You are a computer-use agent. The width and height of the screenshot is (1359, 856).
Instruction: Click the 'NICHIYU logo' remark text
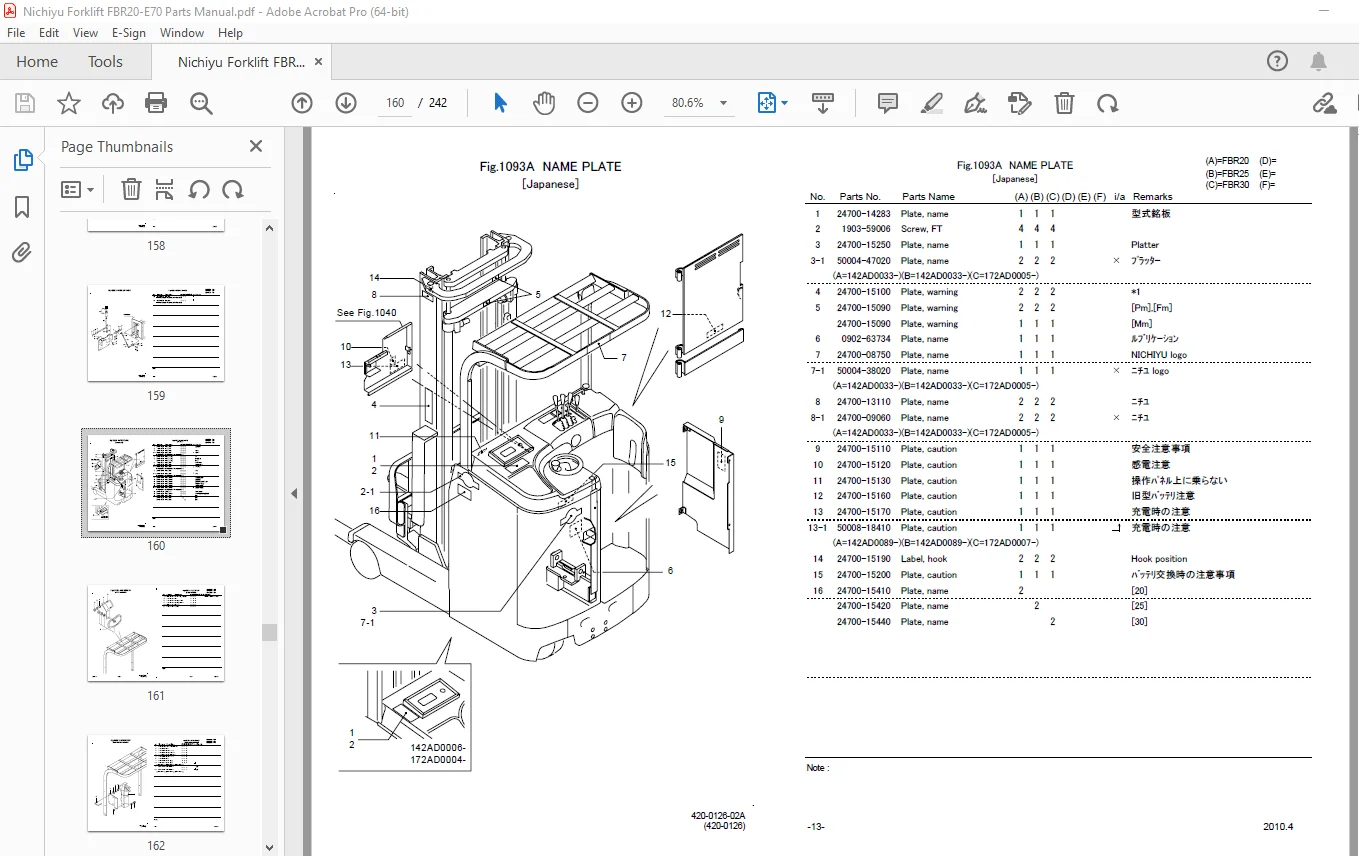pos(1159,355)
